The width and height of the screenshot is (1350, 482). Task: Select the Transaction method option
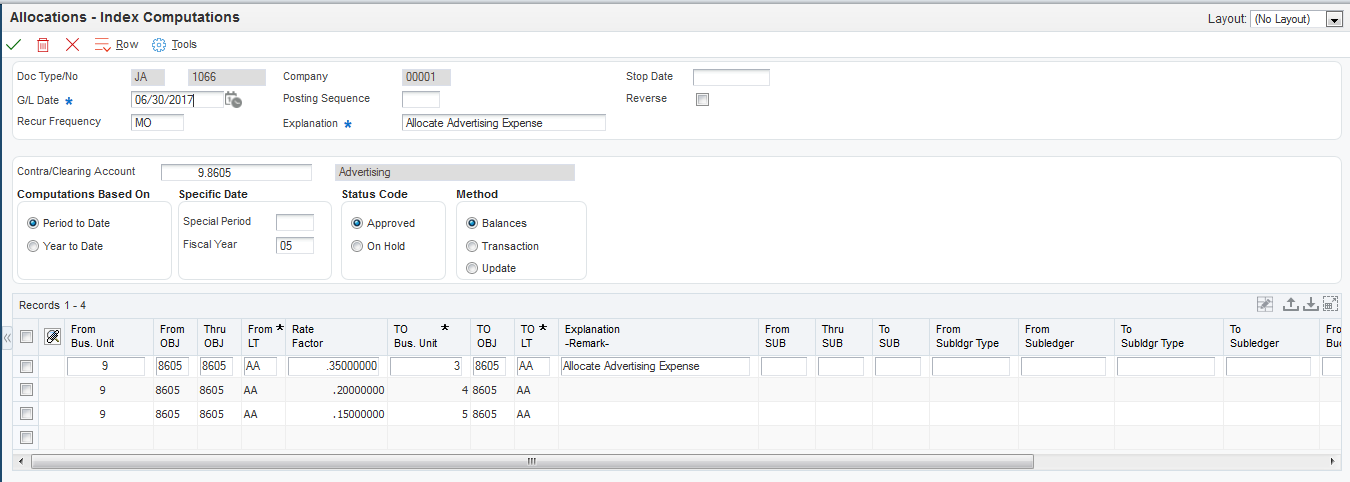[473, 246]
